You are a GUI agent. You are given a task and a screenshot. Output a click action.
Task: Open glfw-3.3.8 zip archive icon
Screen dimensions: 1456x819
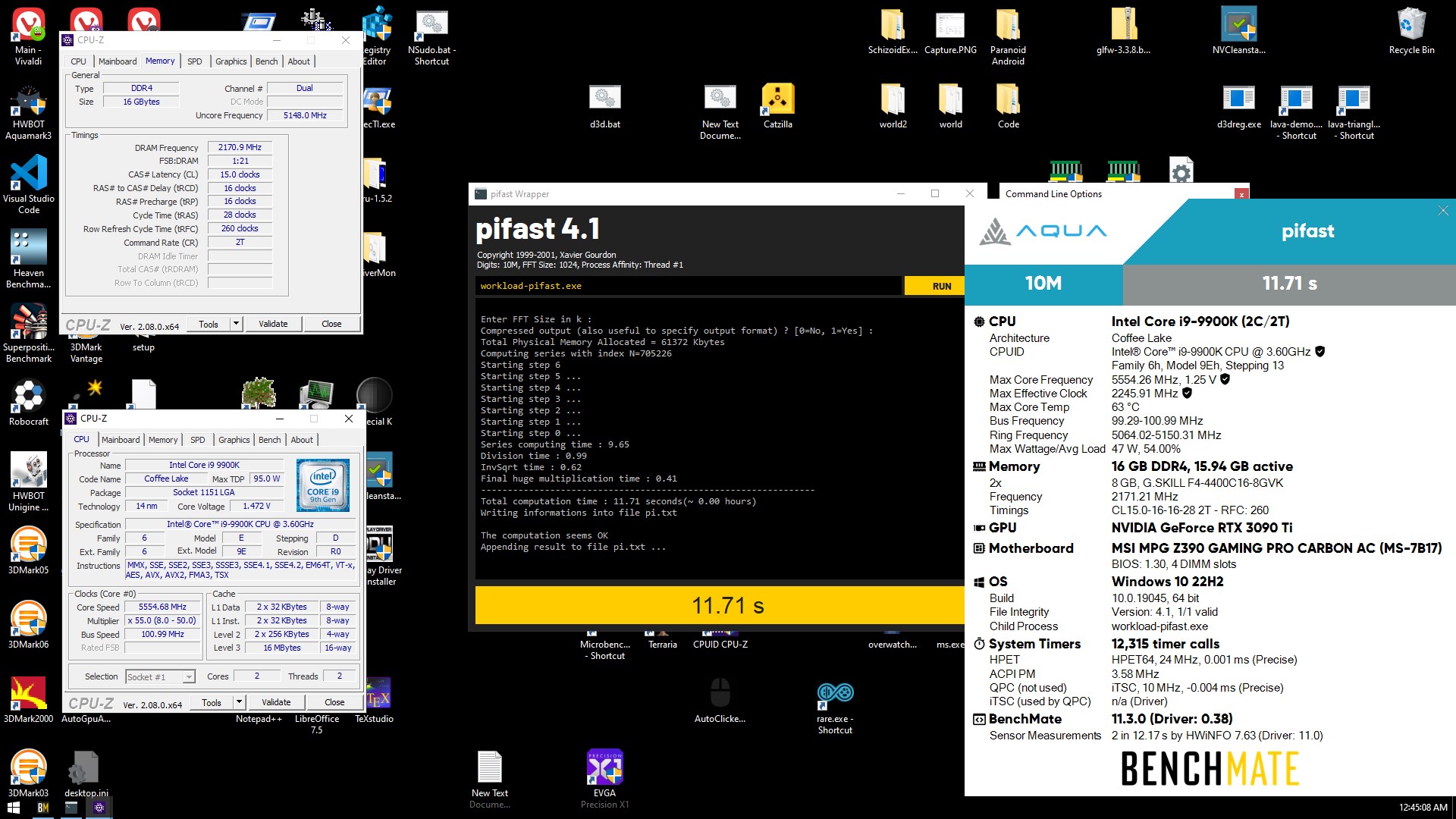tap(1124, 31)
